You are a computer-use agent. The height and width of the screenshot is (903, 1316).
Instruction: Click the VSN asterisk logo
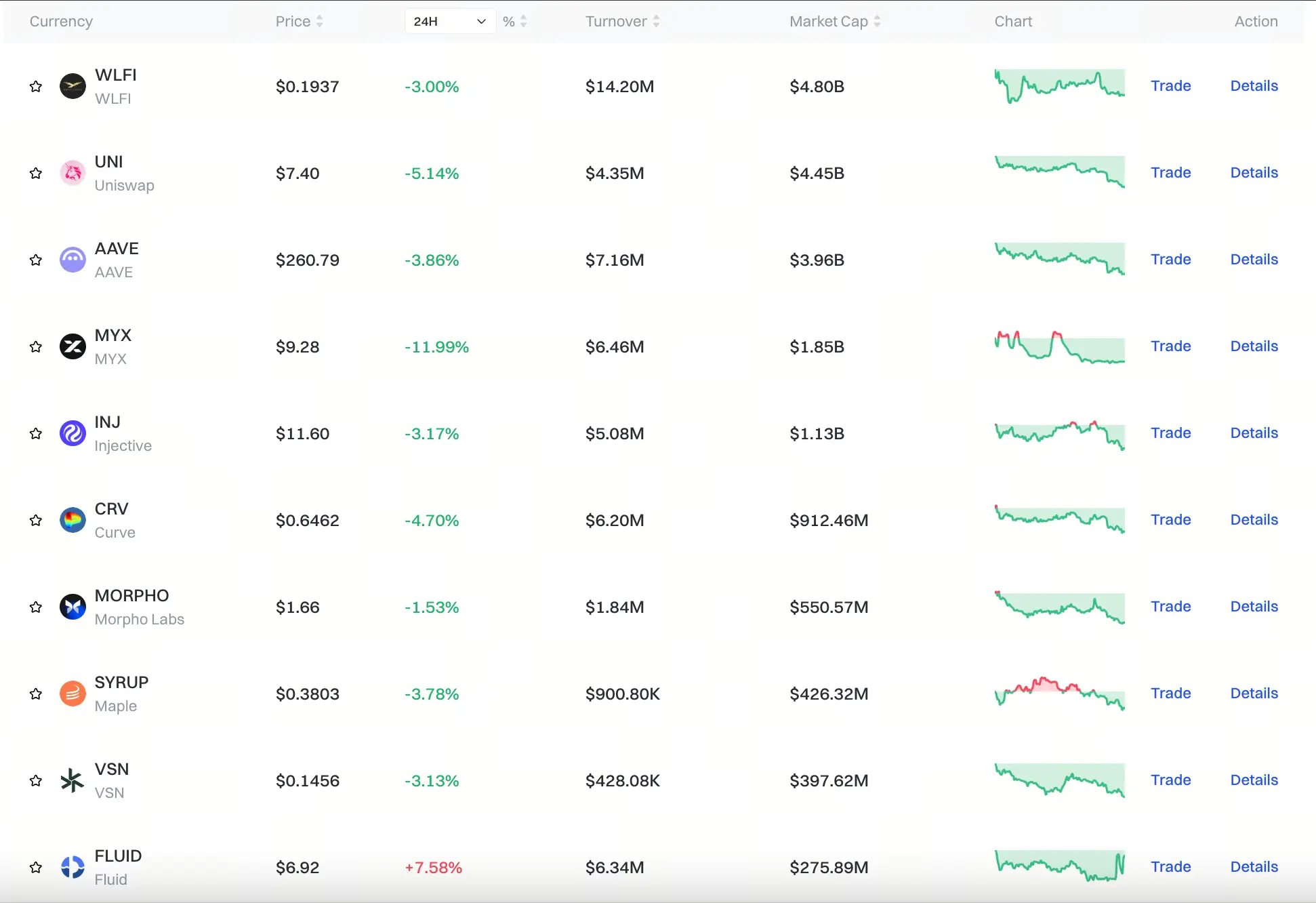(x=73, y=780)
